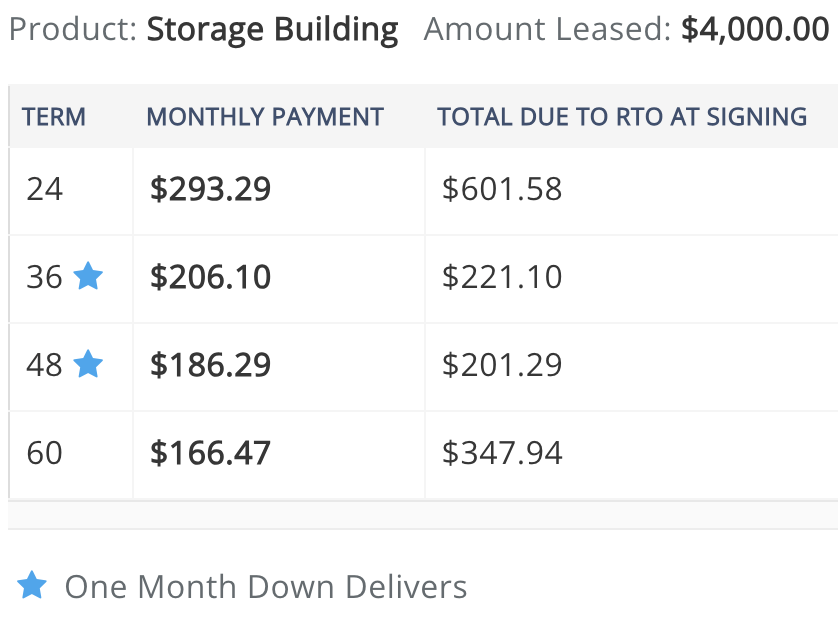Select TOTAL DUE TO RTO AT SIGNING header
Image resolution: width=838 pixels, height=618 pixels.
tap(622, 117)
